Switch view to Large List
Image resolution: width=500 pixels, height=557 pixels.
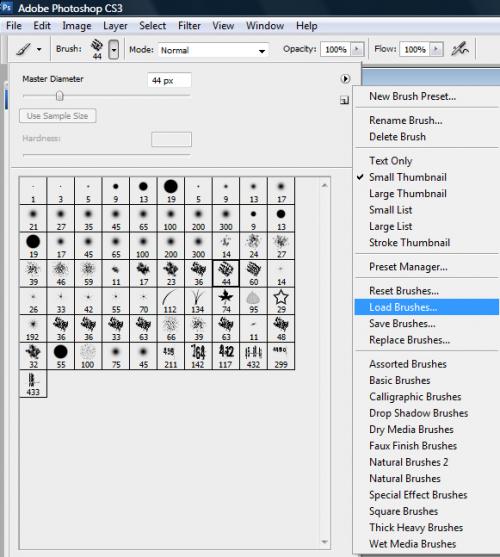pyautogui.click(x=426, y=226)
